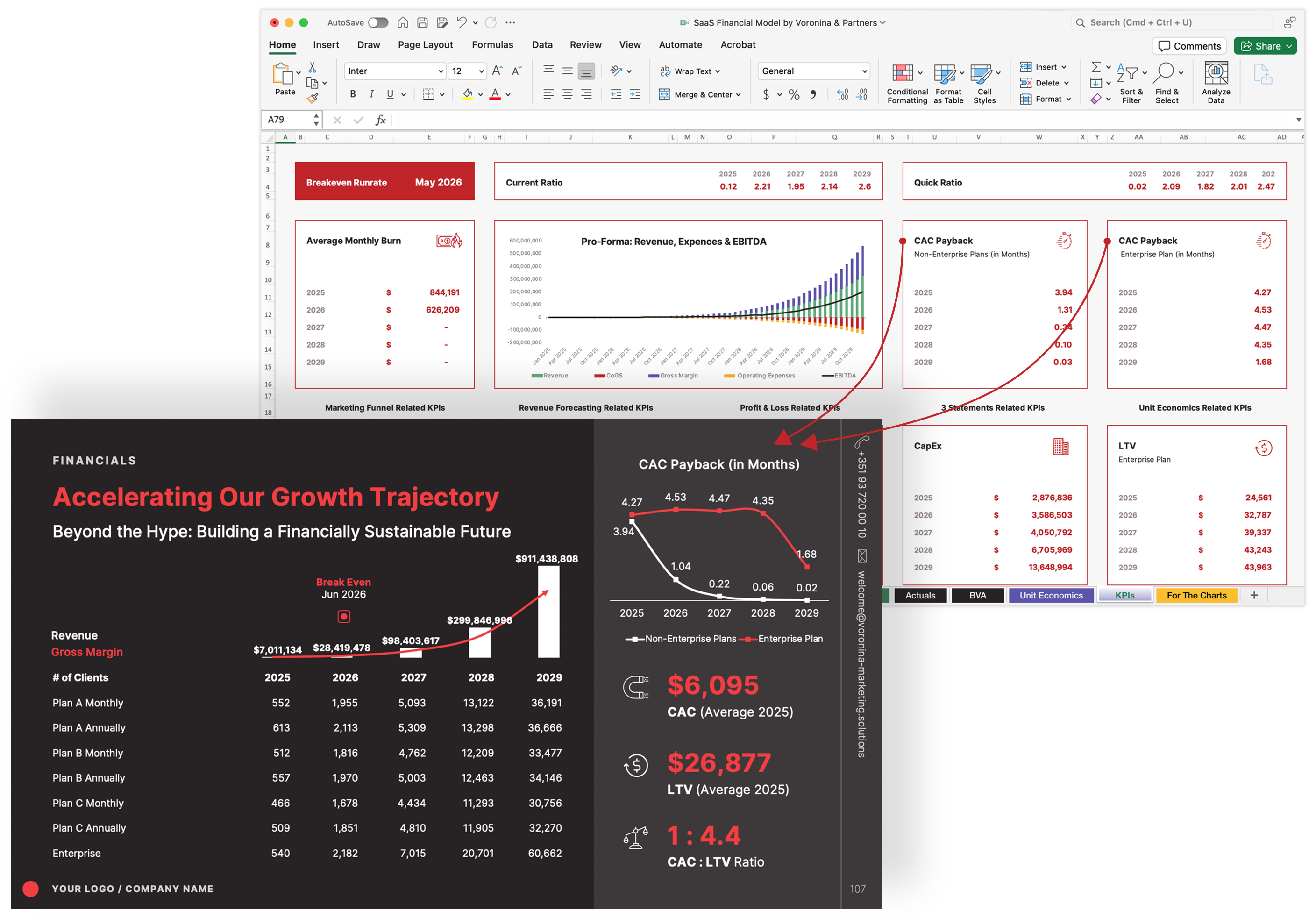
Task: Toggle Center horizontal alignment
Action: point(568,94)
